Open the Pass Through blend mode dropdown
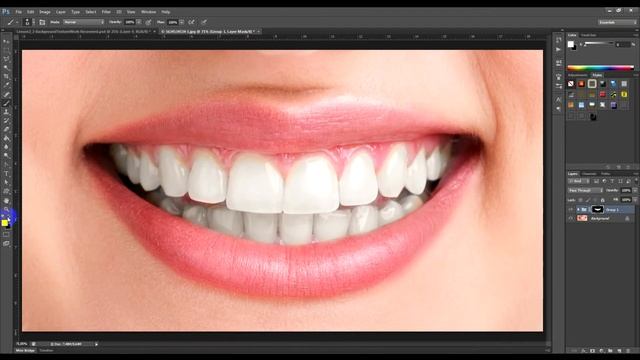 (585, 191)
